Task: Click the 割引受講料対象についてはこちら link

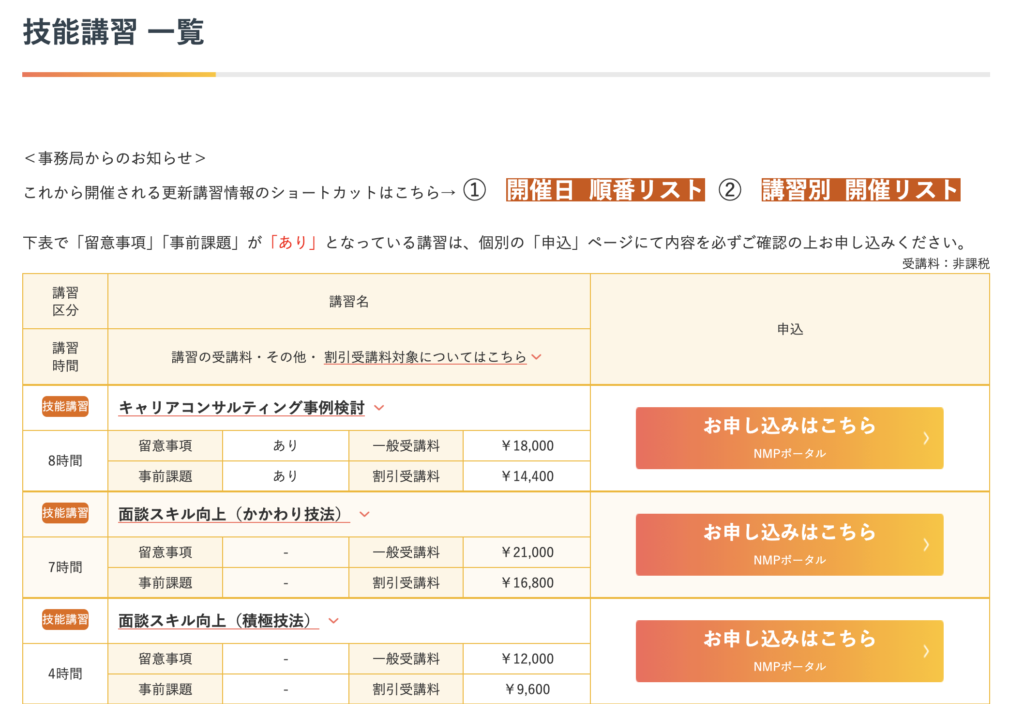Action: point(425,357)
